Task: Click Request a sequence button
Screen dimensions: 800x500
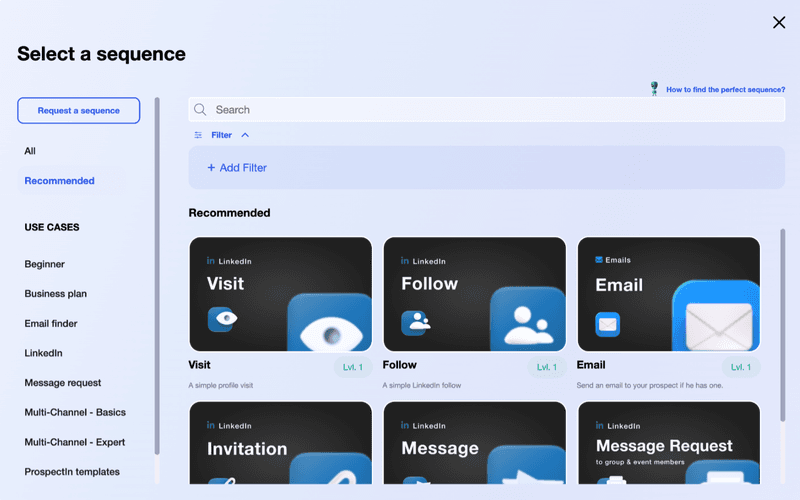Action: pyautogui.click(x=79, y=111)
